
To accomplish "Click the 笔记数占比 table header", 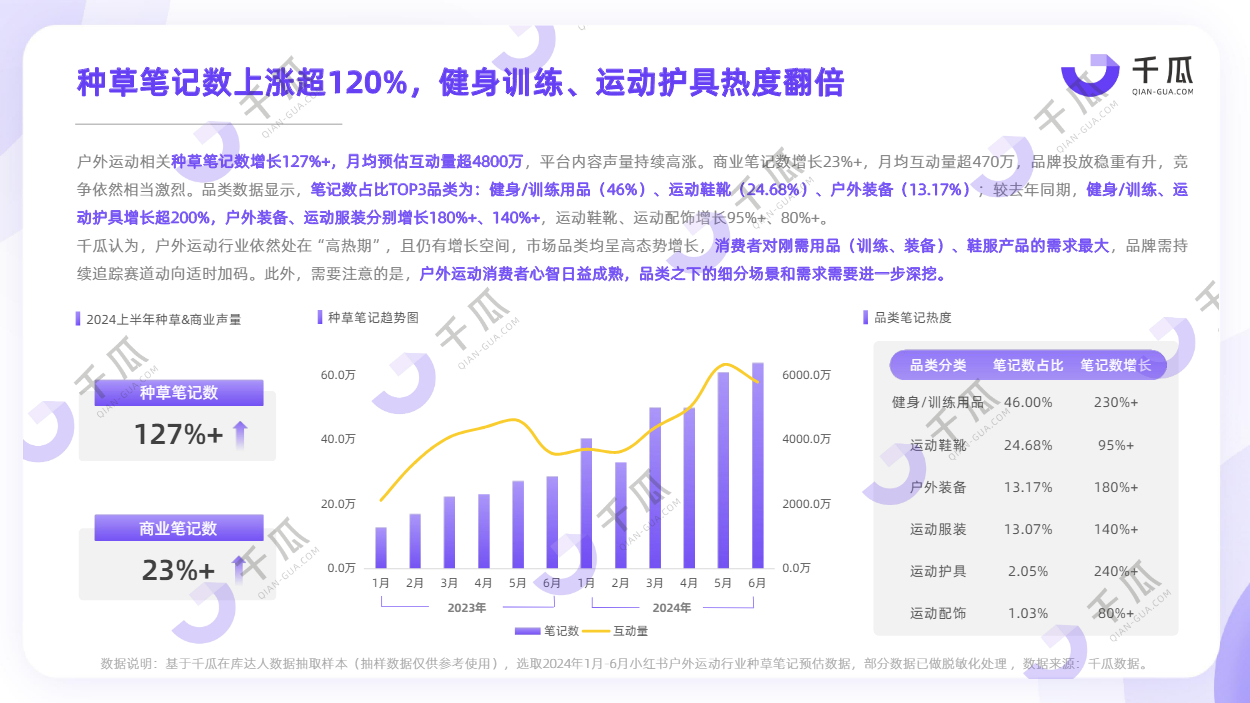I will (x=1028, y=365).
